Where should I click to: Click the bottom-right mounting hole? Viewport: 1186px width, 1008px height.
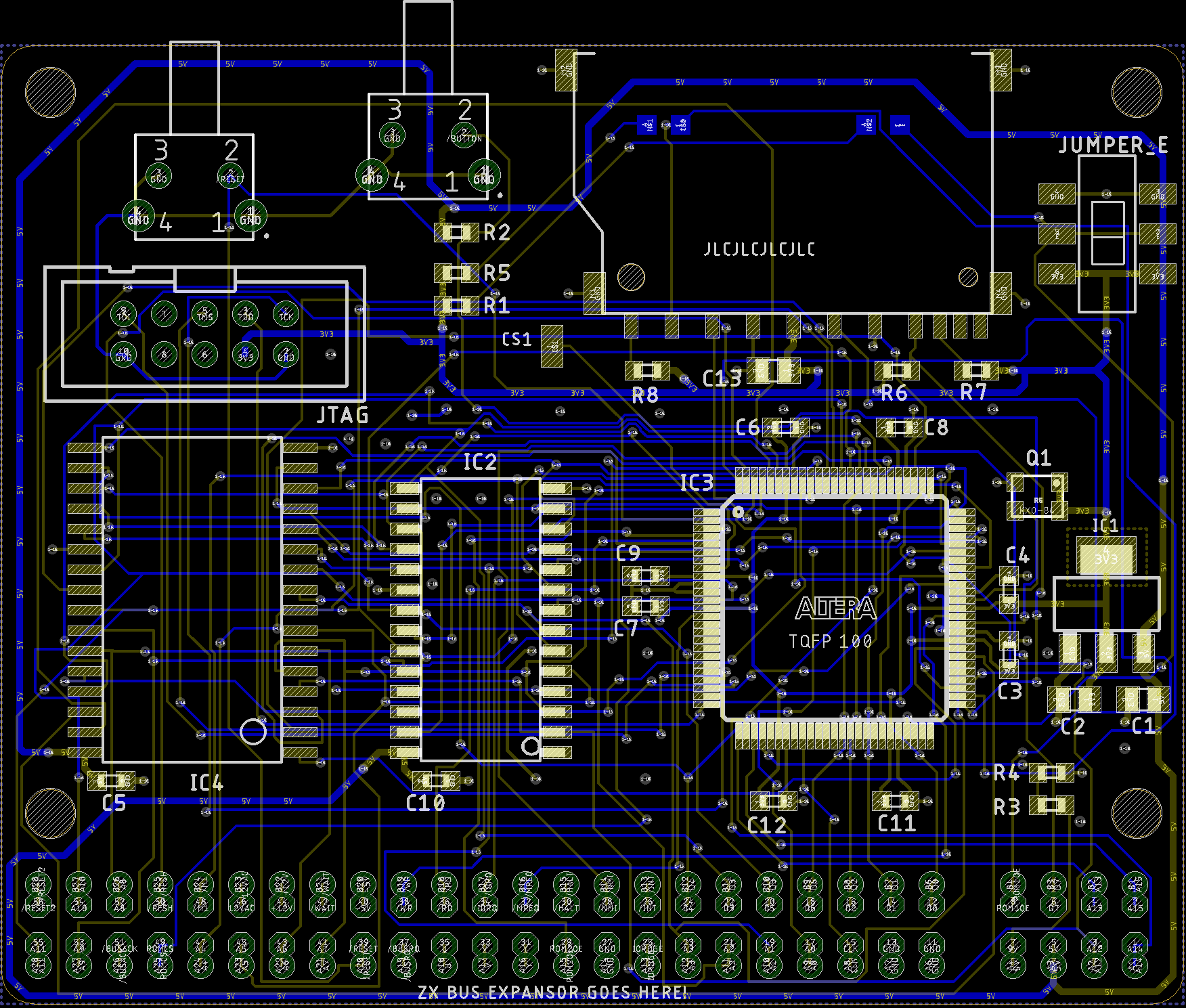1137,813
